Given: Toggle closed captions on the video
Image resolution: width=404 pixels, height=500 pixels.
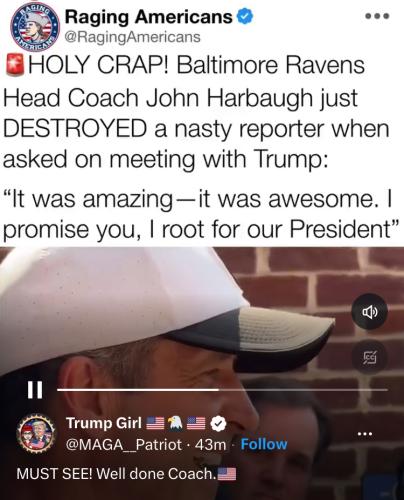Looking at the screenshot, I should (x=370, y=358).
